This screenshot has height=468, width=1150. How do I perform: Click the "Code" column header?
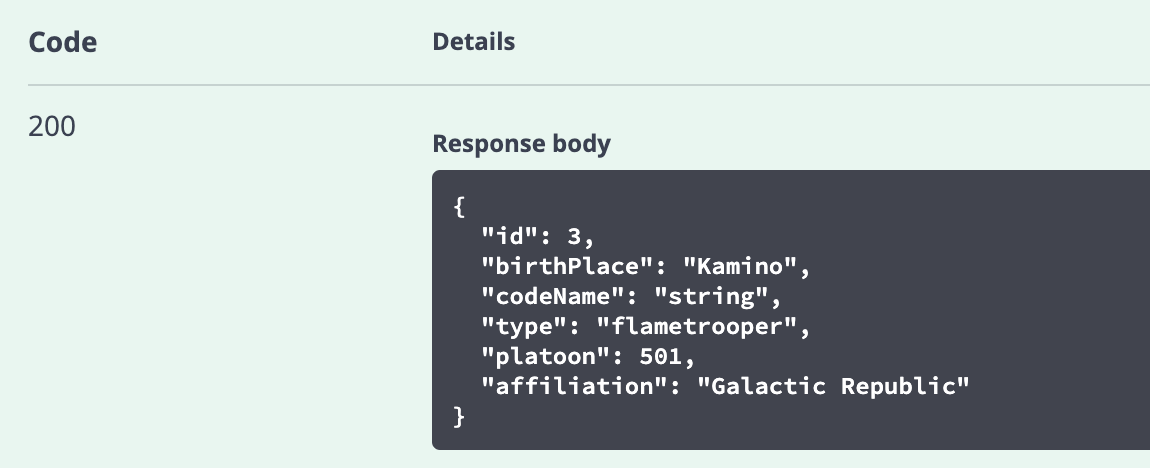point(62,43)
